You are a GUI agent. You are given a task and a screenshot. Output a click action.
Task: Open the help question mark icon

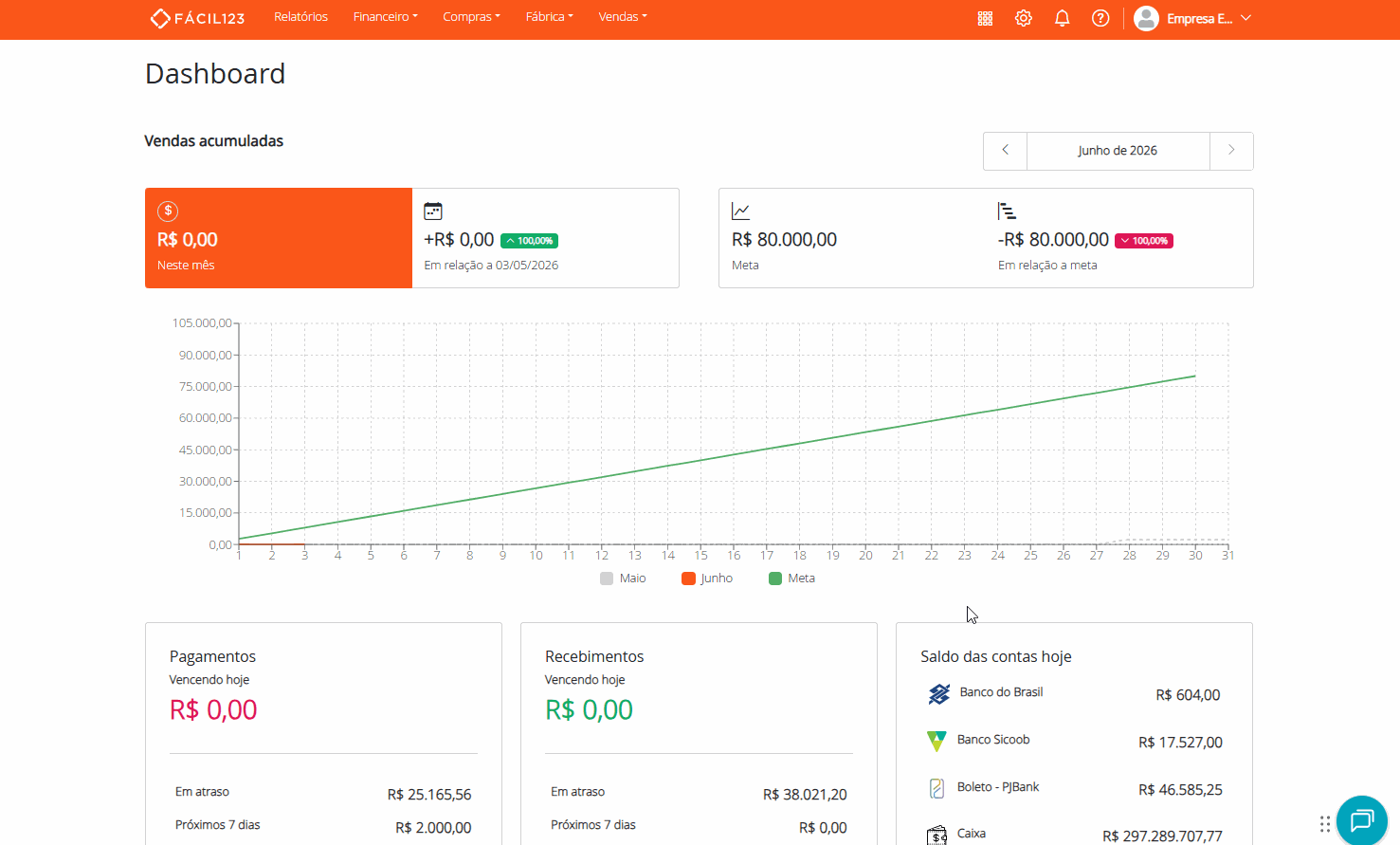tap(1100, 18)
